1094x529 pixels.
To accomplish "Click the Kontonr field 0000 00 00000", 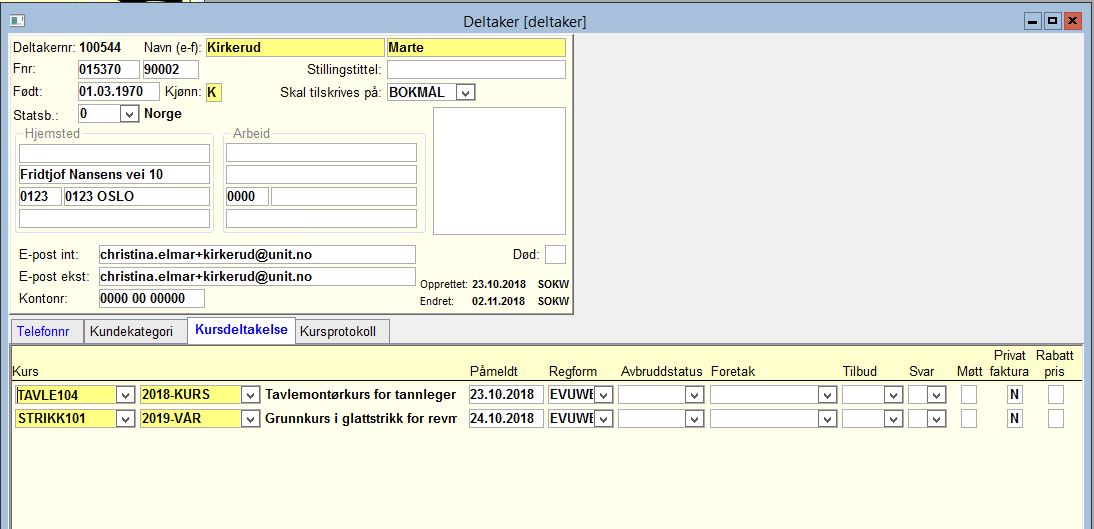I will tap(151, 299).
